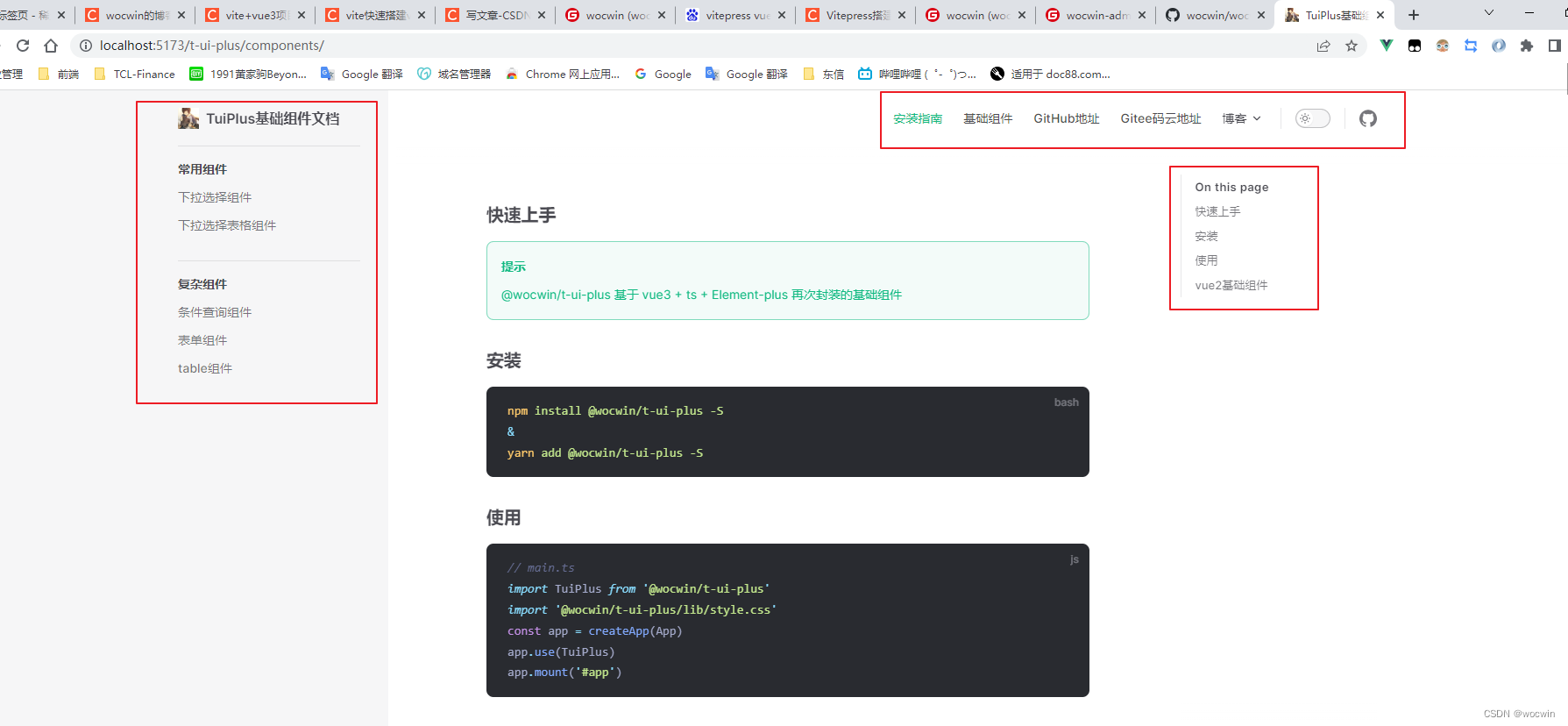
Task: View site information icon in address bar
Action: tap(86, 46)
